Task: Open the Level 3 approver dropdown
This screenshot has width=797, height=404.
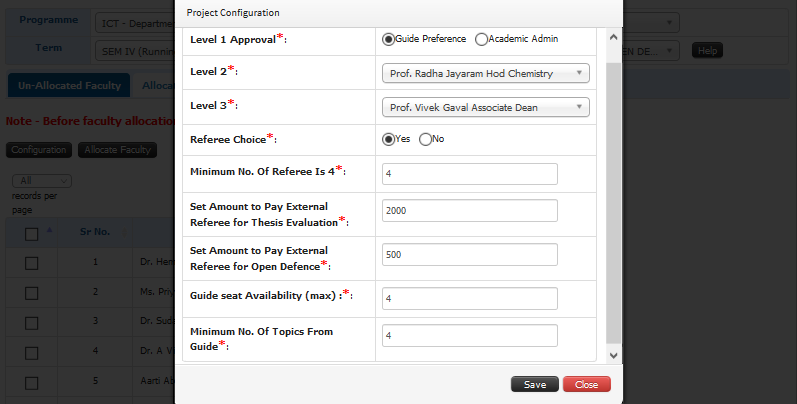Action: (485, 107)
